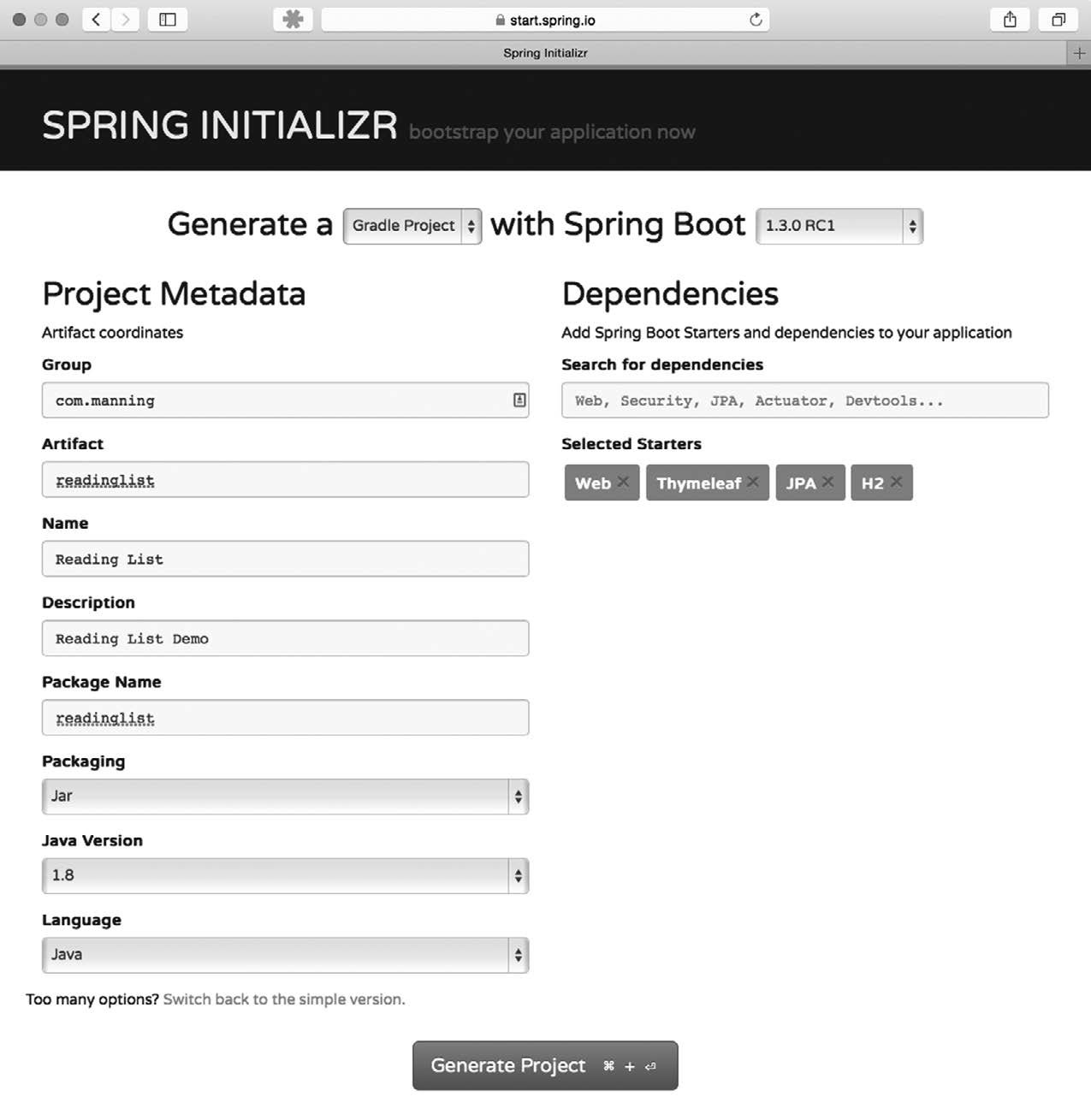Expand the Packaging dropdown showing Jar
The image size is (1091, 1120).
285,797
